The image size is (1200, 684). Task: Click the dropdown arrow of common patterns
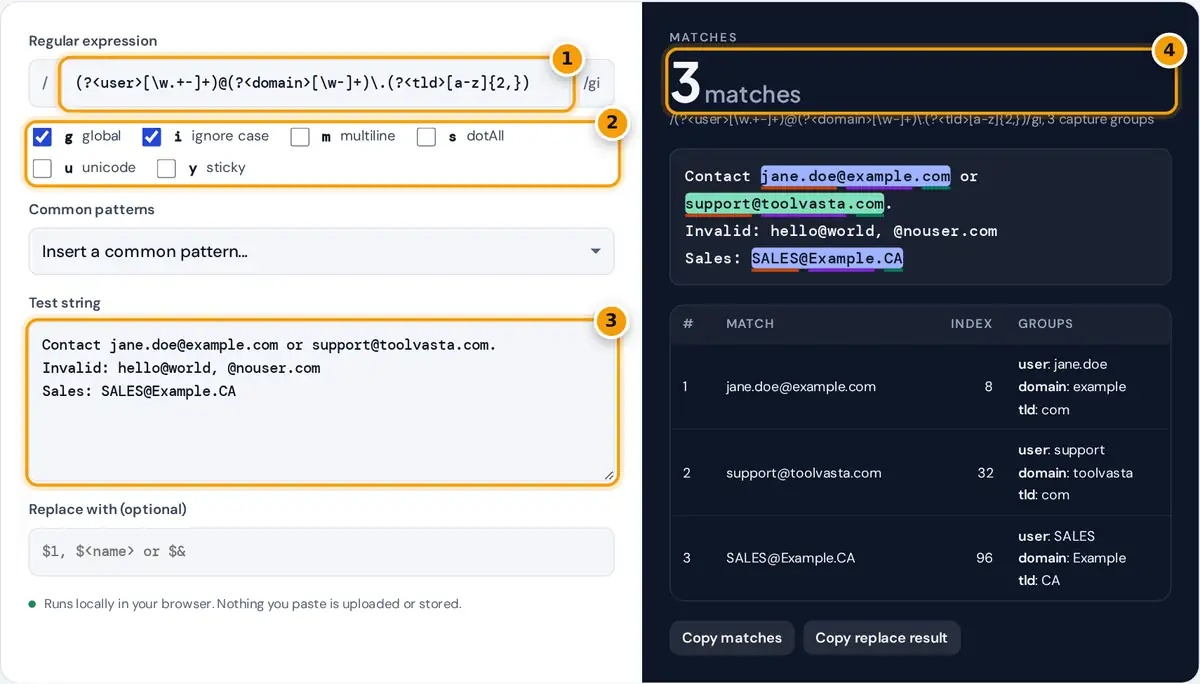(596, 251)
